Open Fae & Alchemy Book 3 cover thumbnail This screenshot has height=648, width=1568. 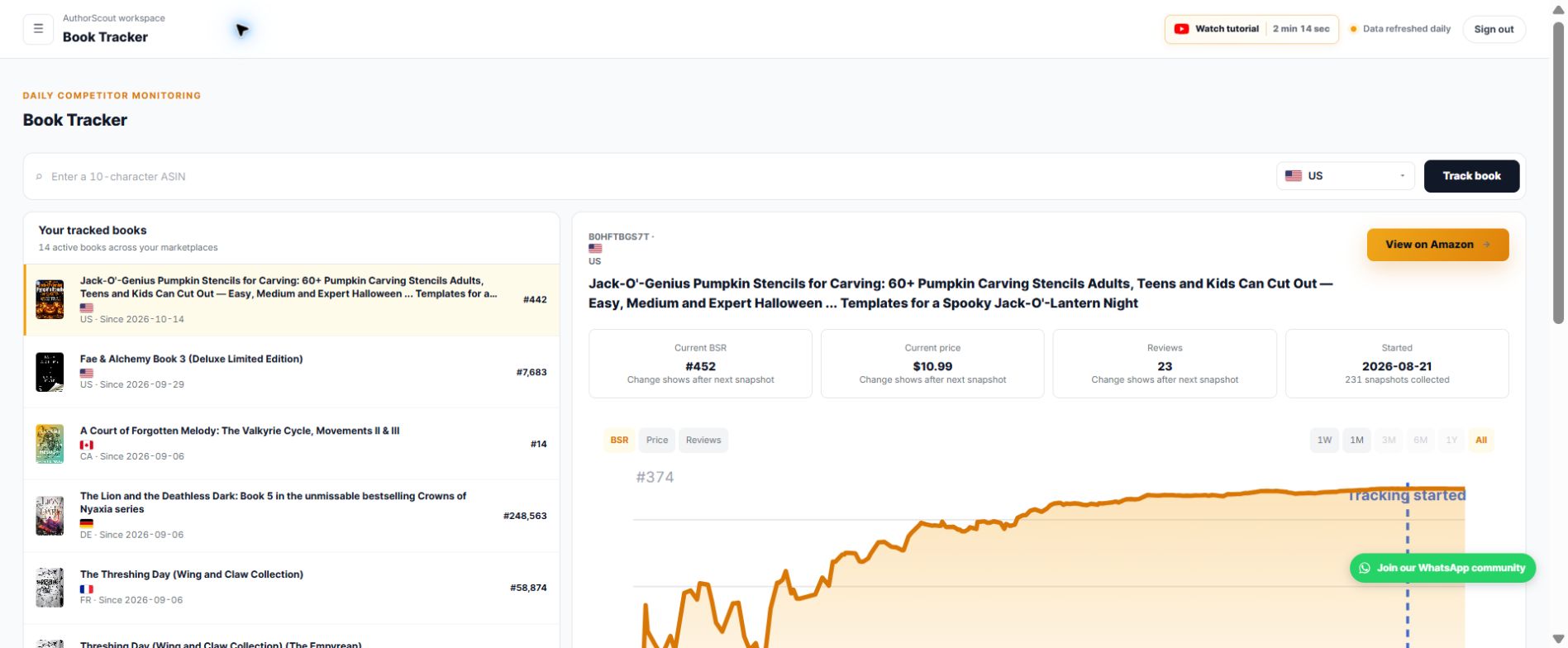[x=50, y=372]
